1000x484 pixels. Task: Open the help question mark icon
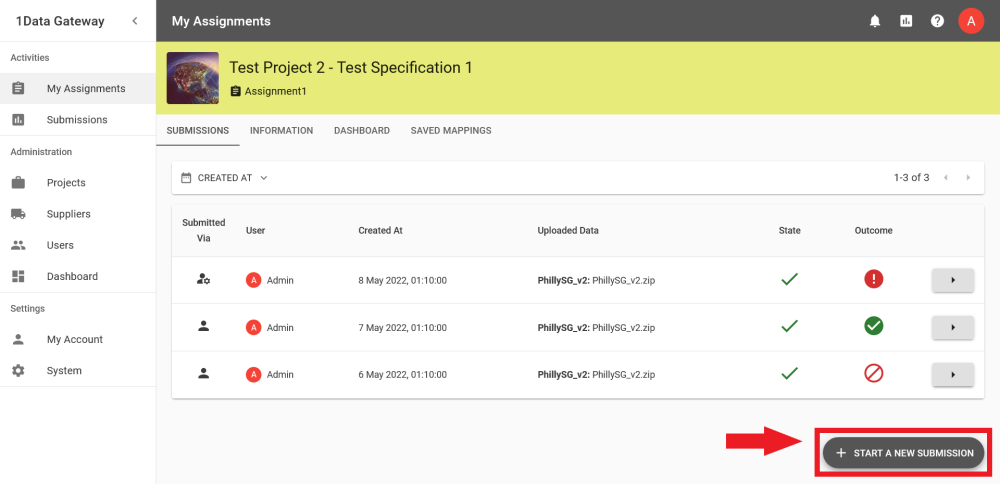pyautogui.click(x=937, y=21)
